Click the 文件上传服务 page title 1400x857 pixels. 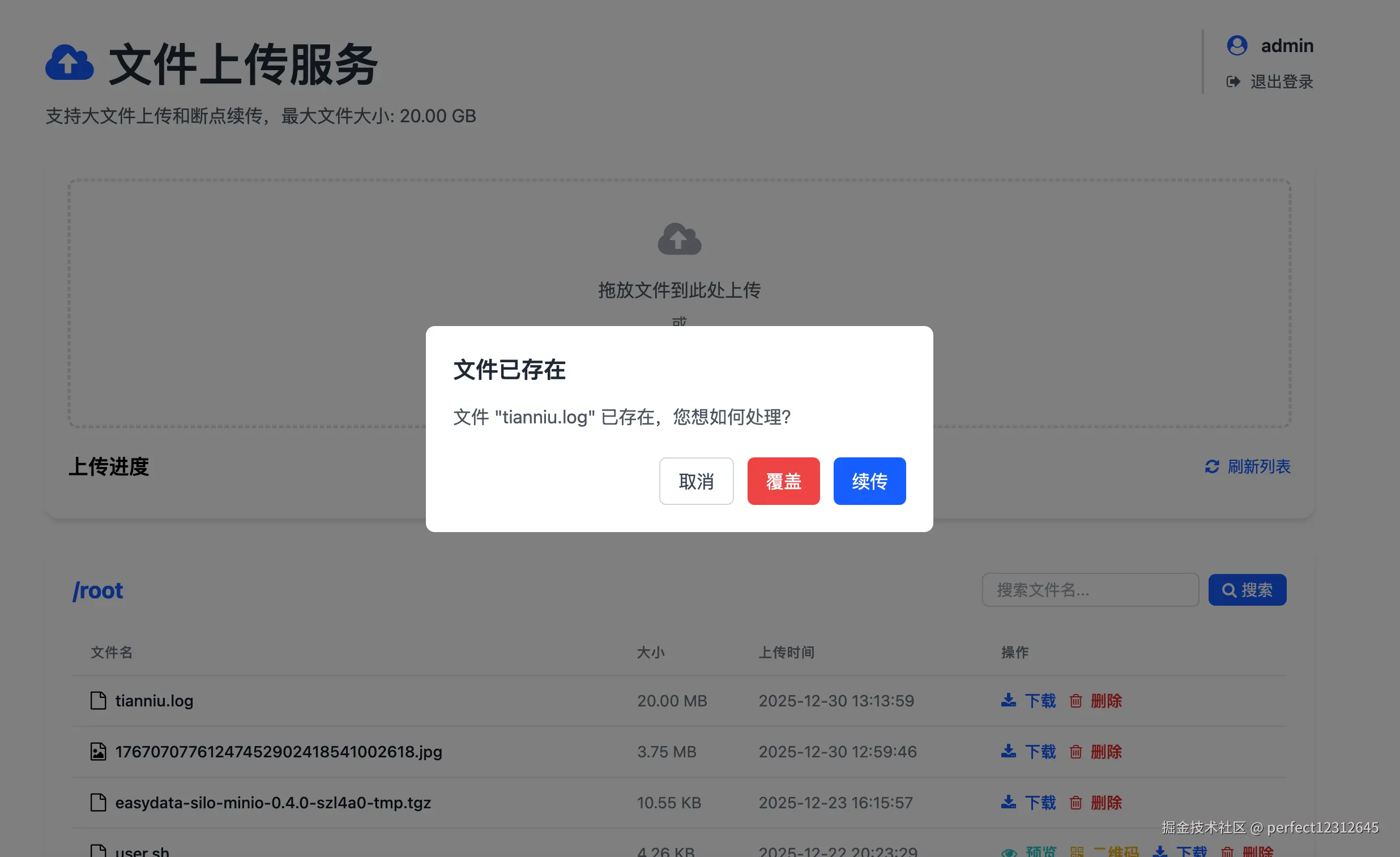[243, 63]
